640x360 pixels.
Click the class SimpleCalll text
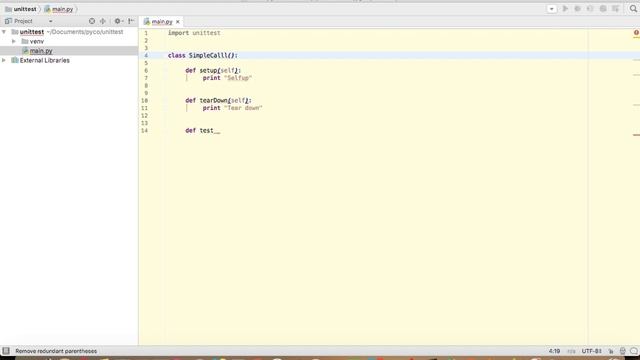pyautogui.click(x=202, y=55)
